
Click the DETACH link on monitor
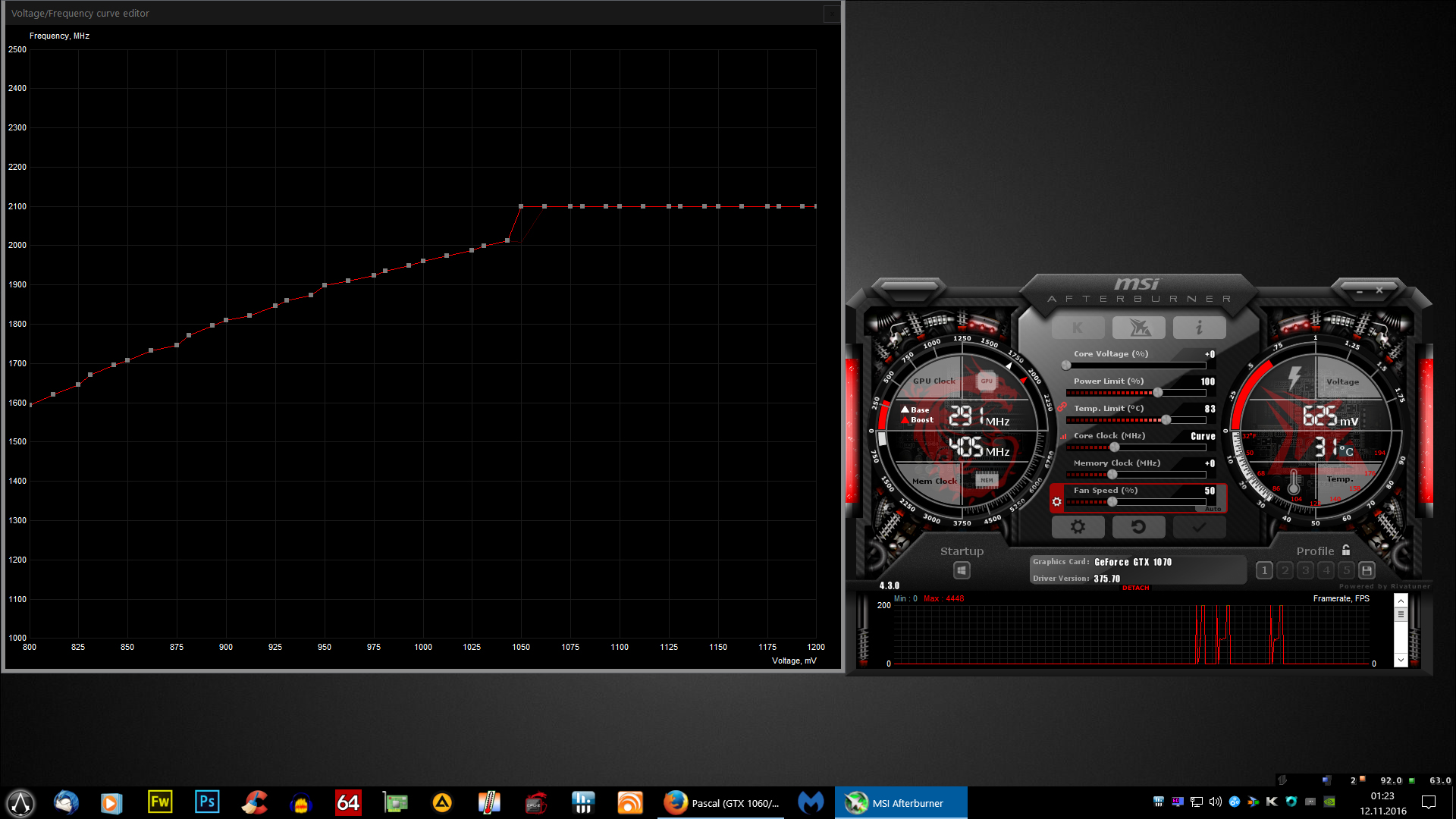1135,588
